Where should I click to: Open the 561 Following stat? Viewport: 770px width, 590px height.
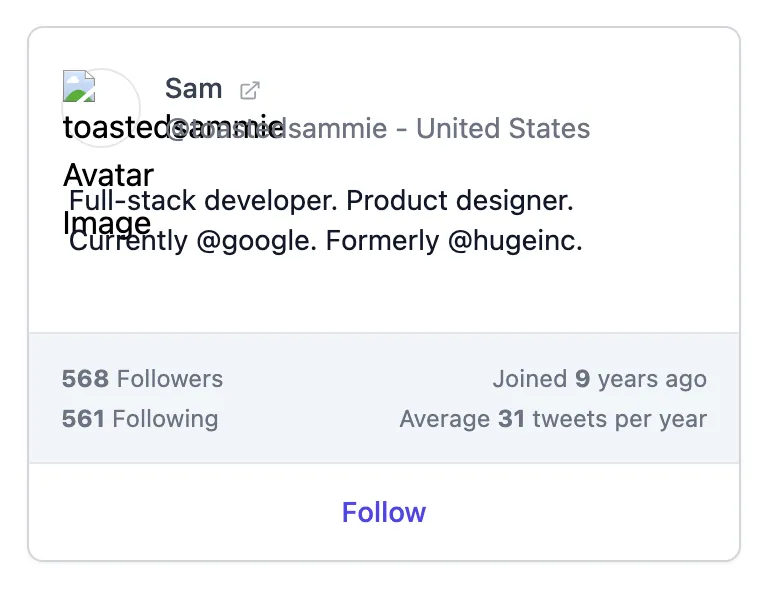[x=139, y=419]
